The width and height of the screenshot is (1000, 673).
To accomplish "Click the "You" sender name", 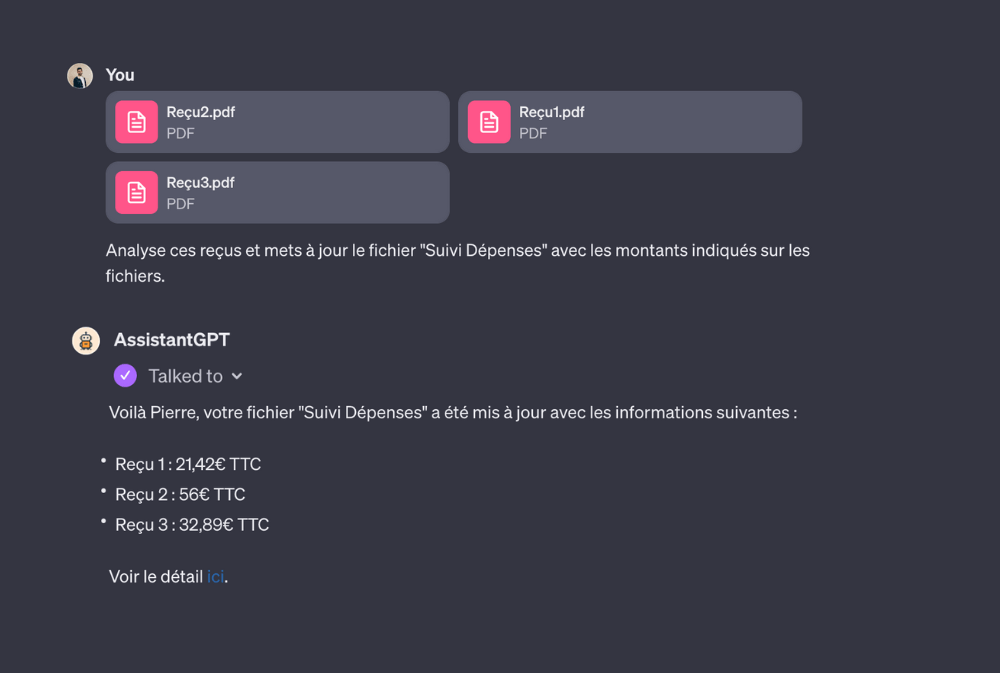I will [120, 75].
